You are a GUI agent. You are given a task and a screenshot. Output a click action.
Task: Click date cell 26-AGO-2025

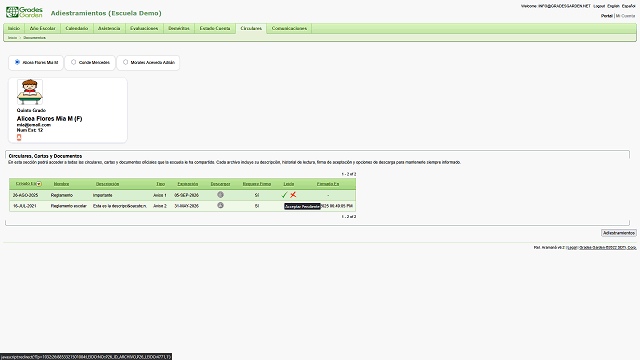(x=25, y=195)
